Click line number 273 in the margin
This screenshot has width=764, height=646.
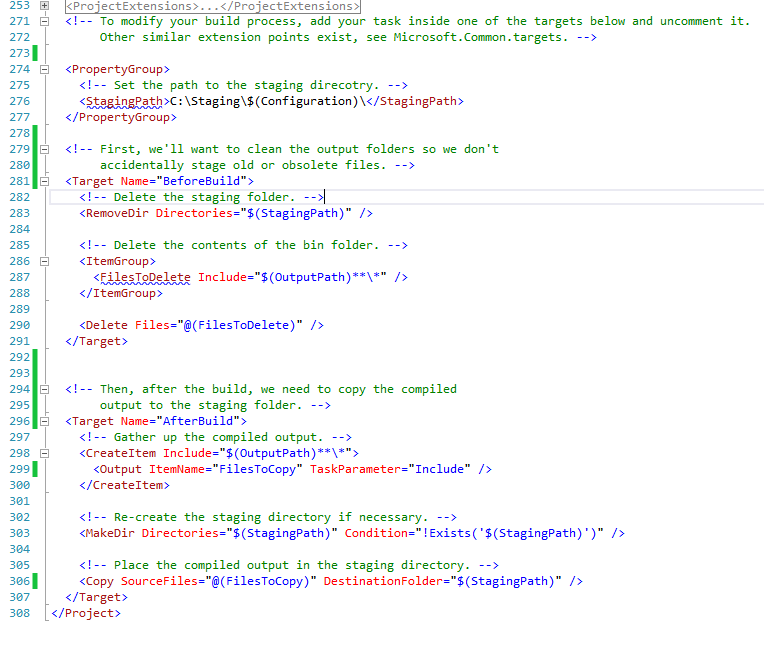tap(19, 53)
